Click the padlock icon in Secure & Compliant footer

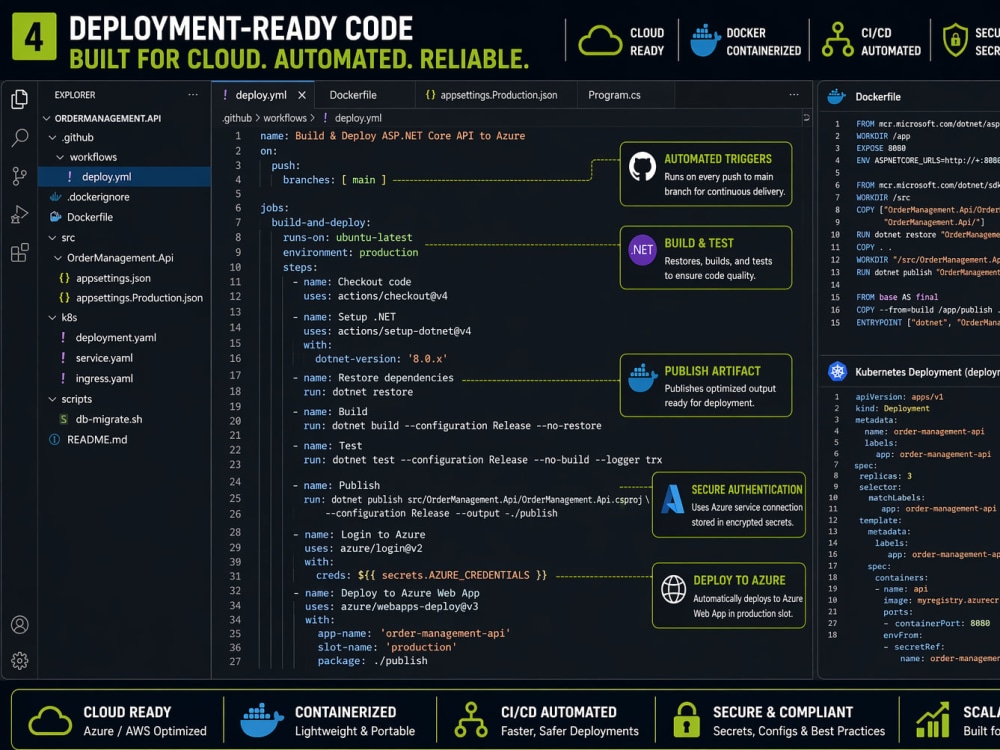[x=687, y=719]
